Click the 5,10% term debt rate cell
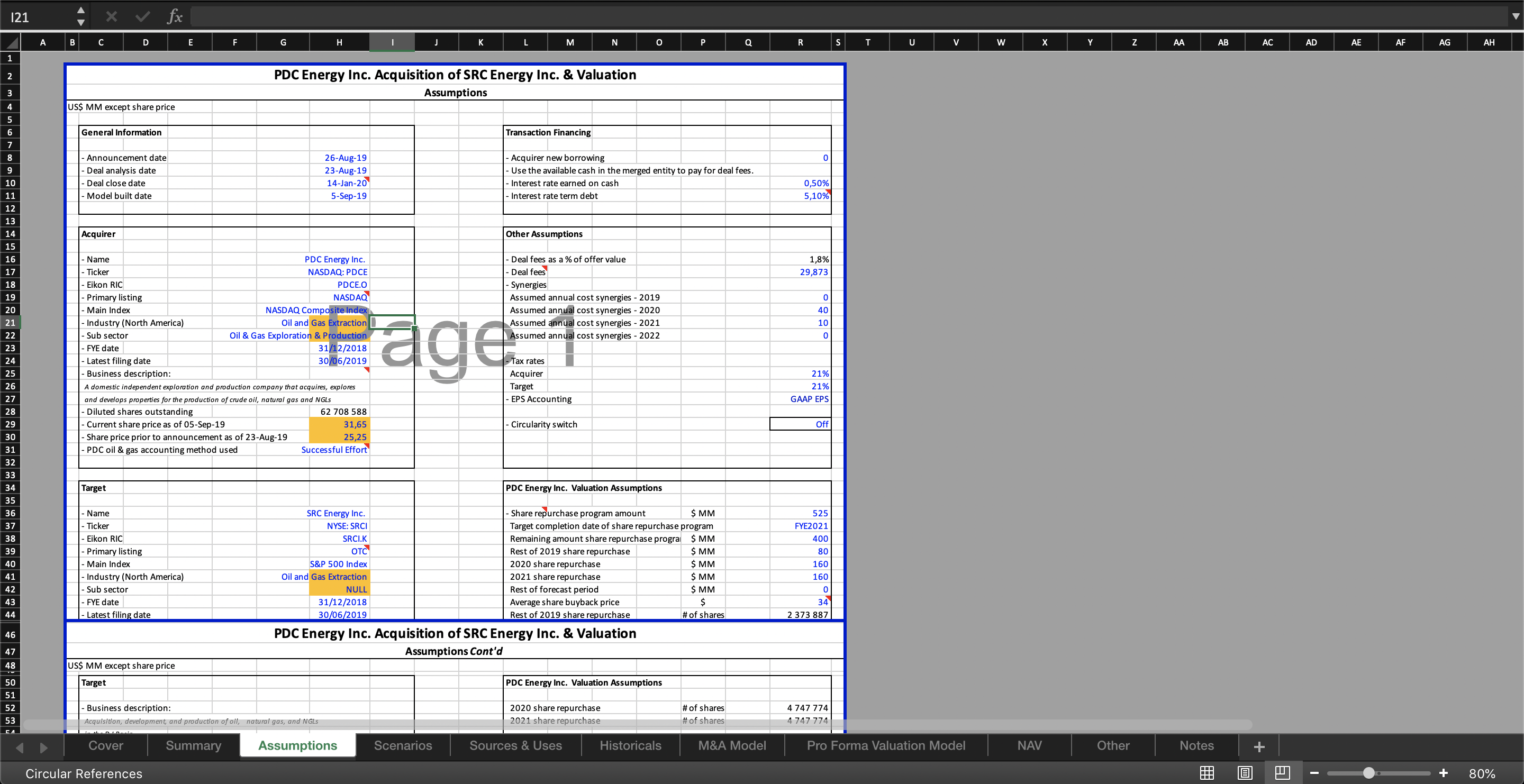1524x784 pixels. (801, 196)
